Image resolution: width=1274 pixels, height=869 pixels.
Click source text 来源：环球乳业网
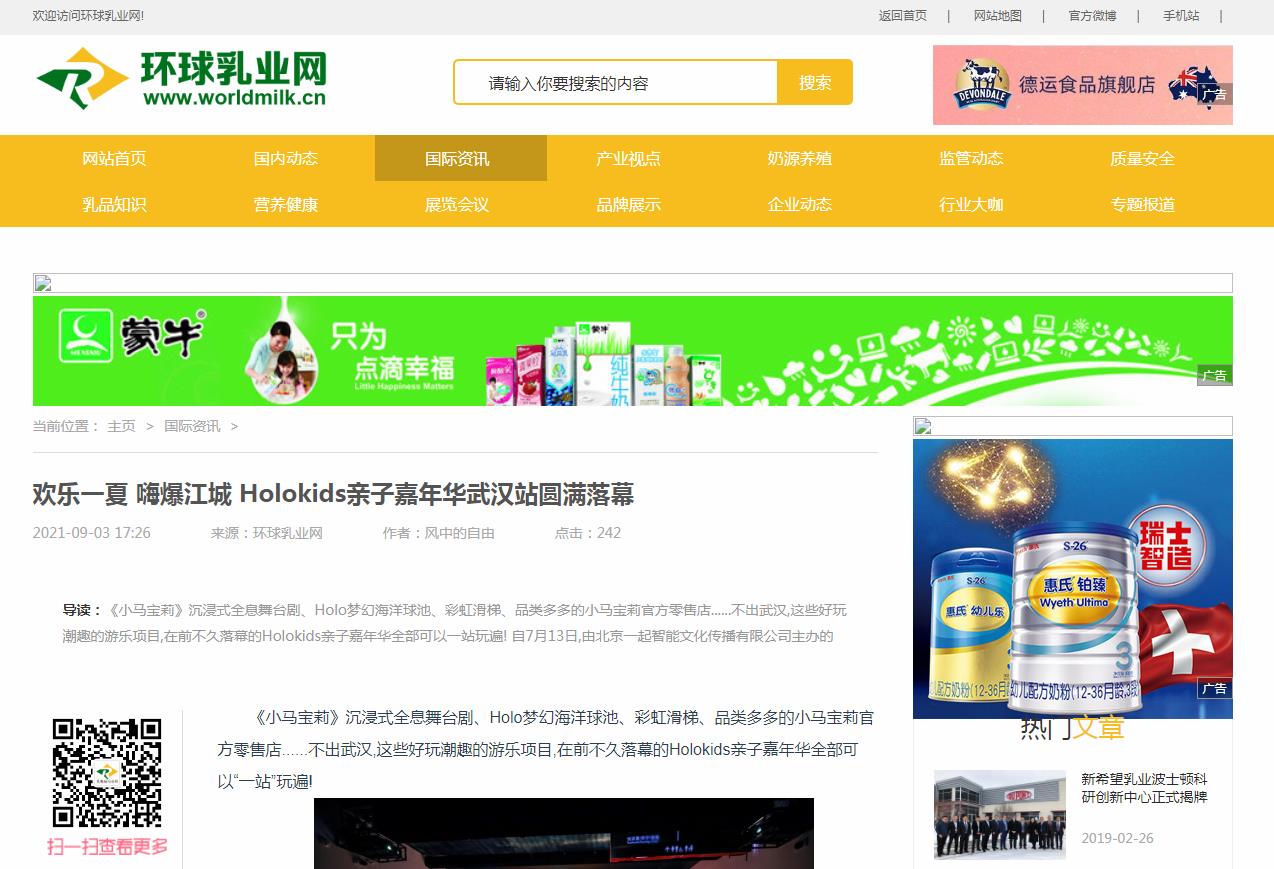(266, 533)
